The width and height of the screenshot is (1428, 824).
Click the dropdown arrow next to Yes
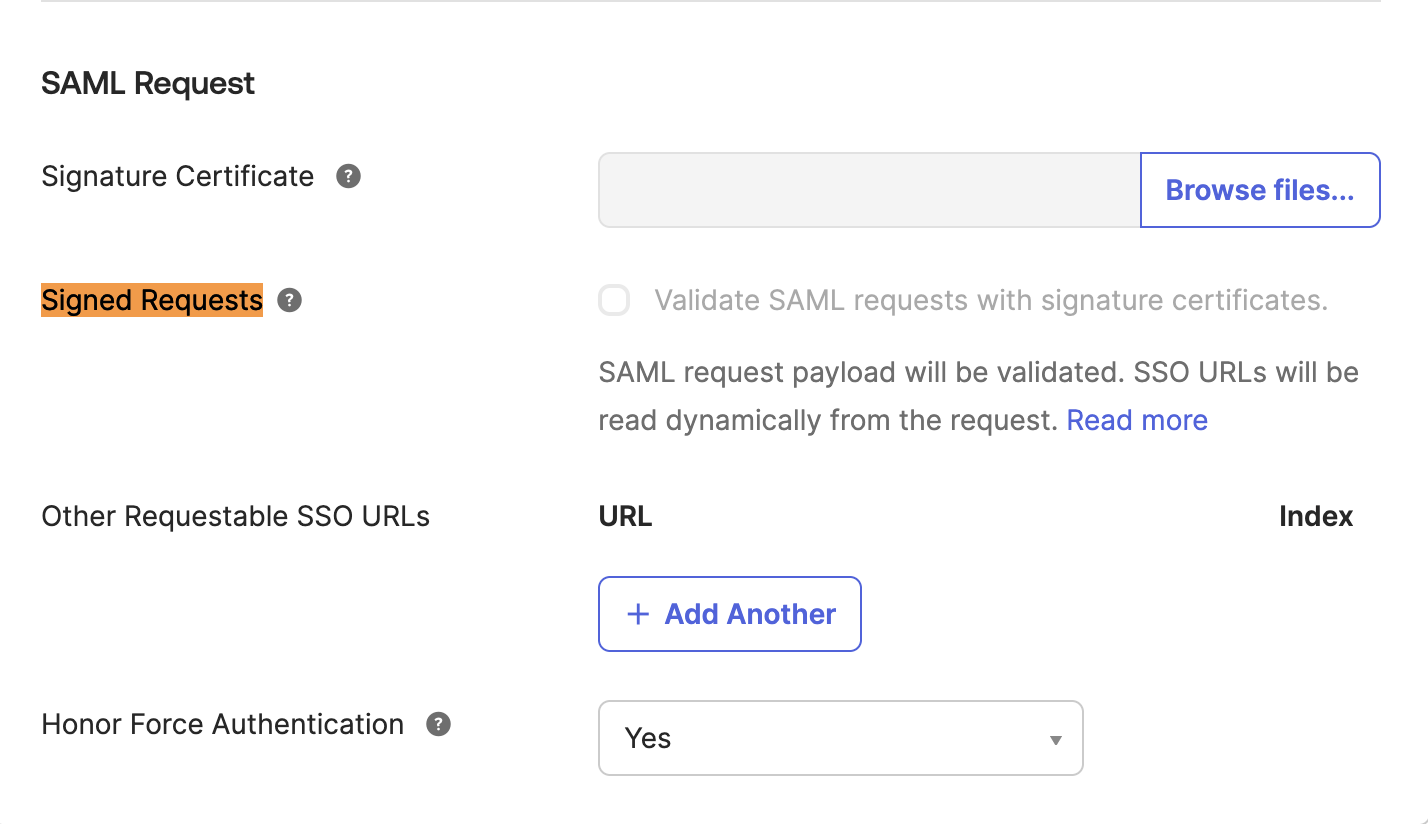point(1055,740)
